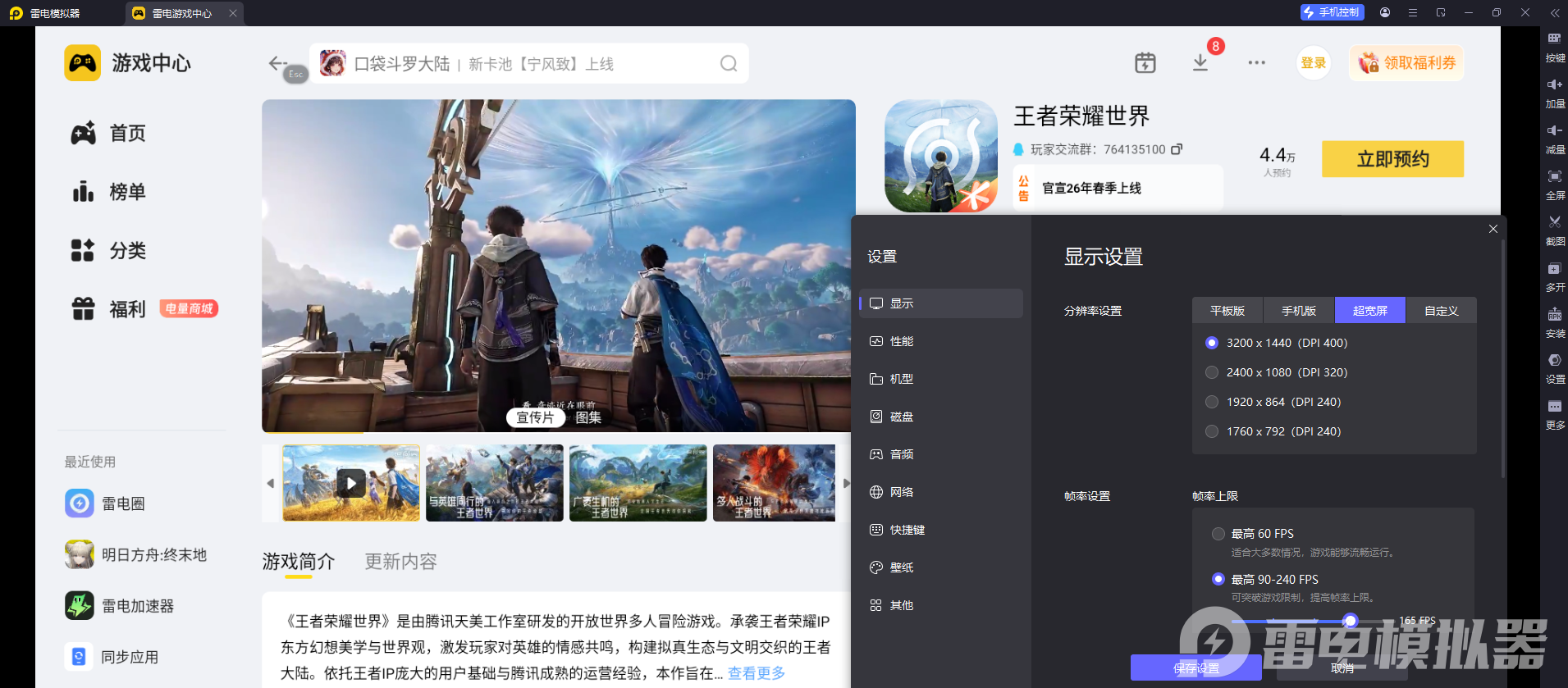Click the search magnifier icon

pyautogui.click(x=729, y=63)
